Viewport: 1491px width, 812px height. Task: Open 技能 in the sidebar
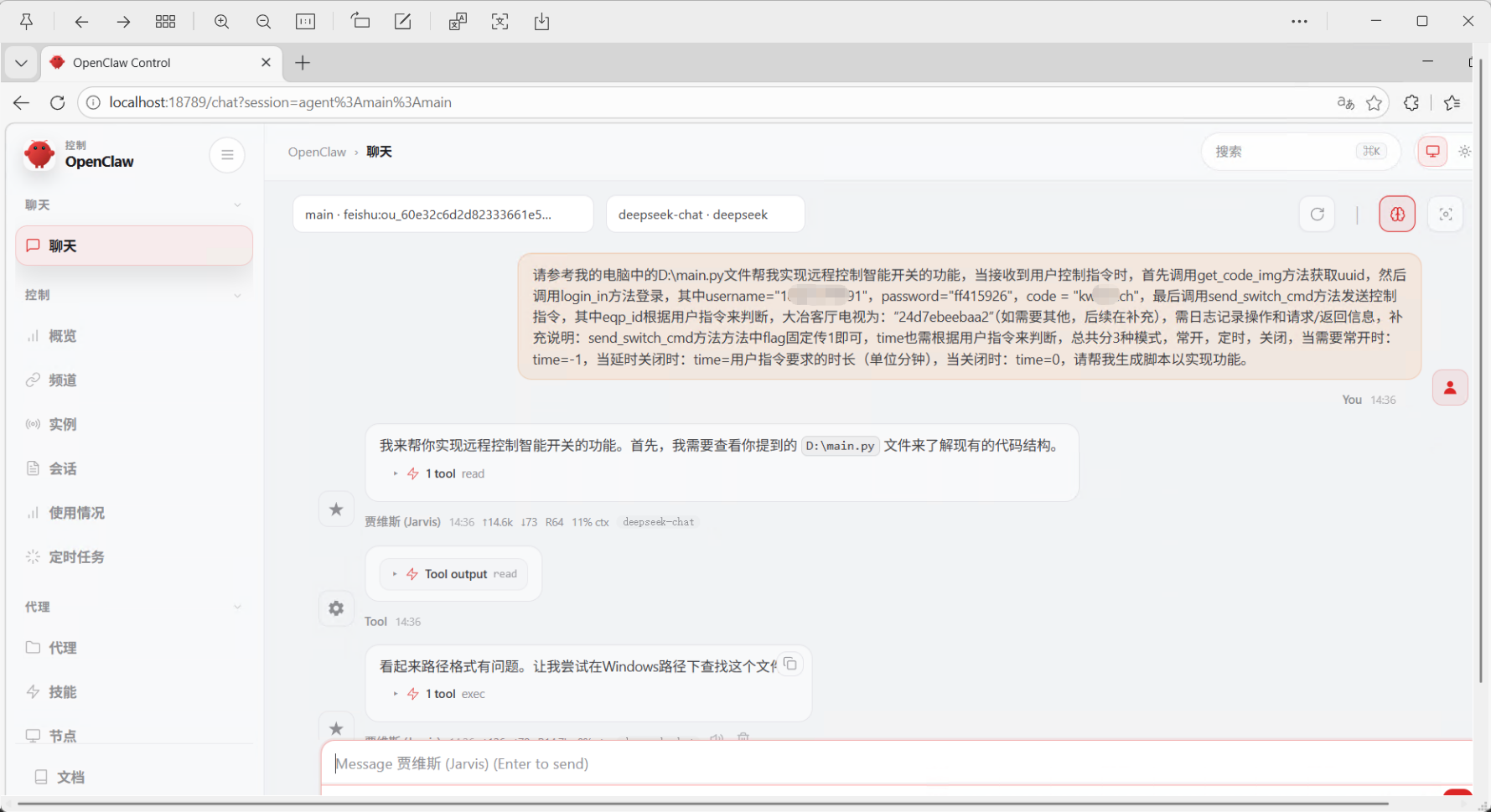point(134,692)
